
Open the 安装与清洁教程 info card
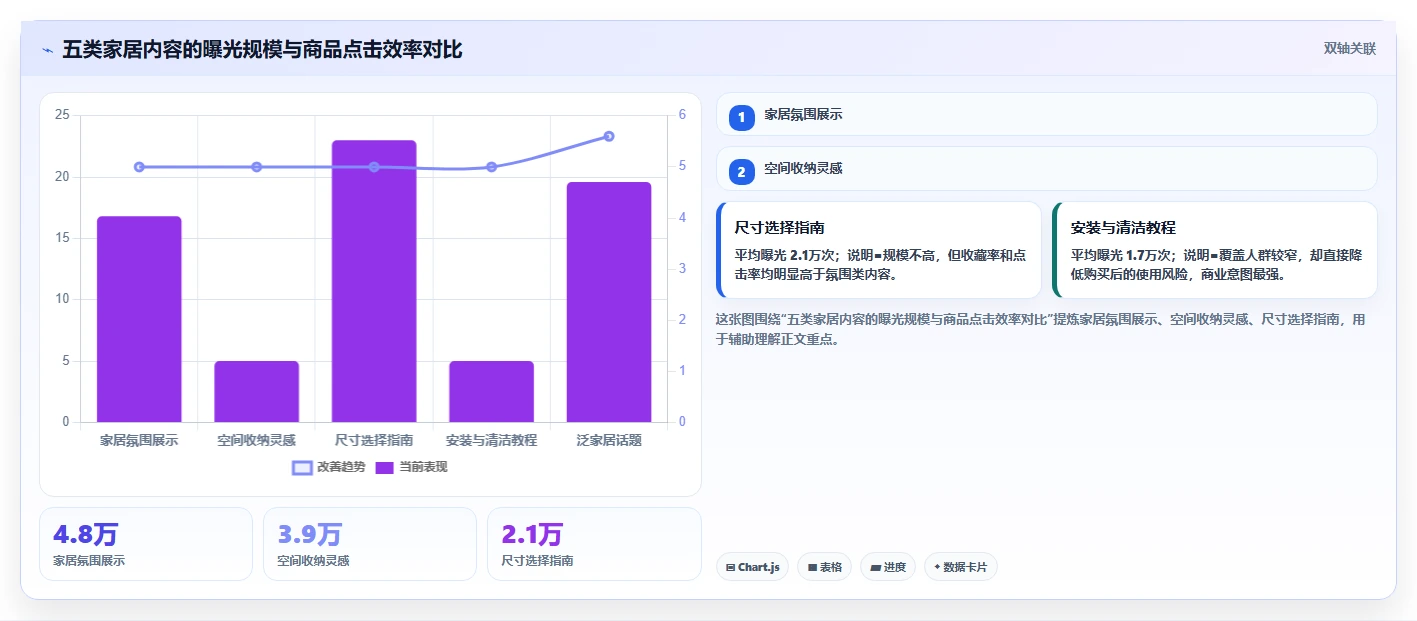1215,250
